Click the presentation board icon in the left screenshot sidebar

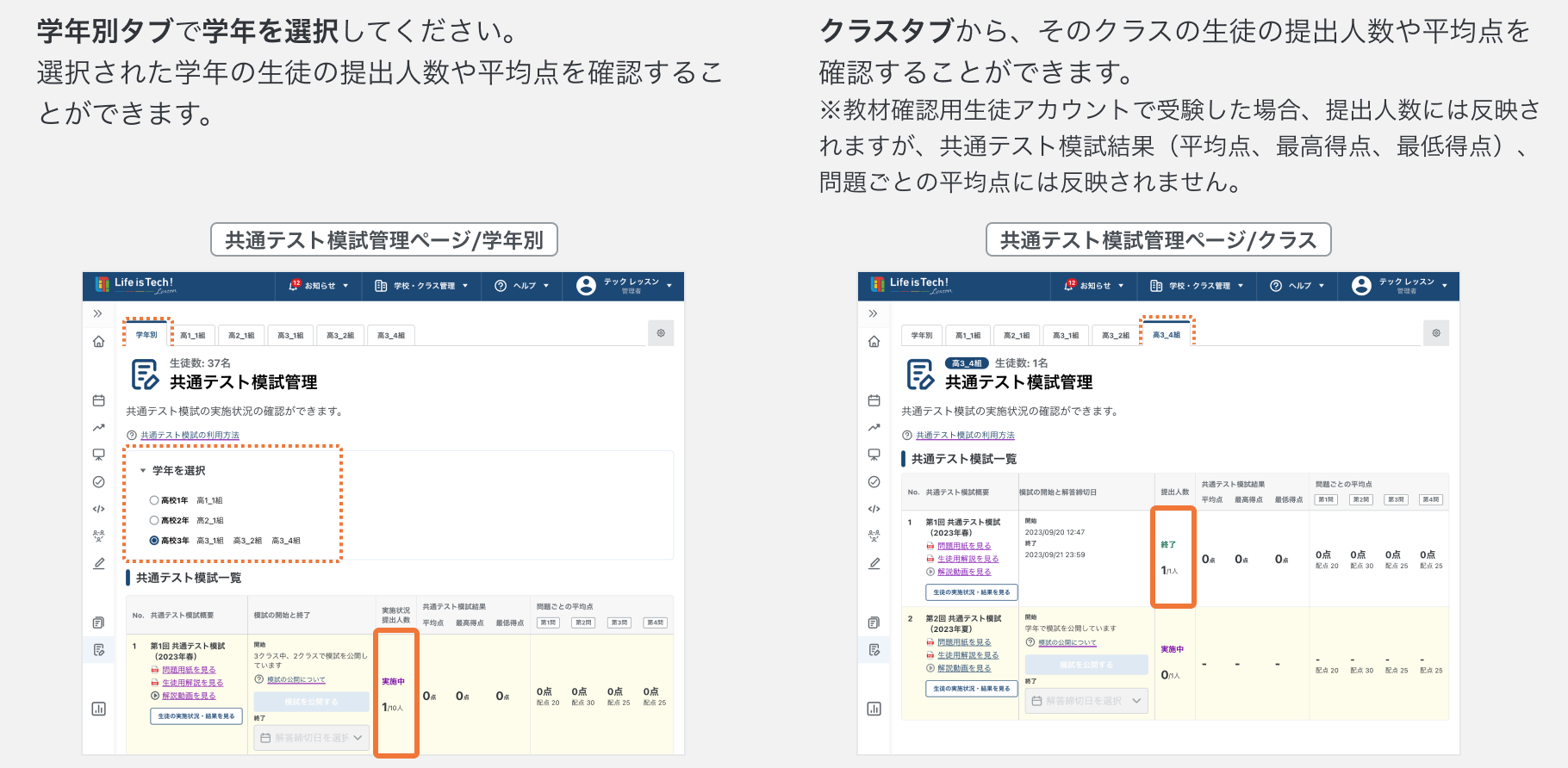98,455
